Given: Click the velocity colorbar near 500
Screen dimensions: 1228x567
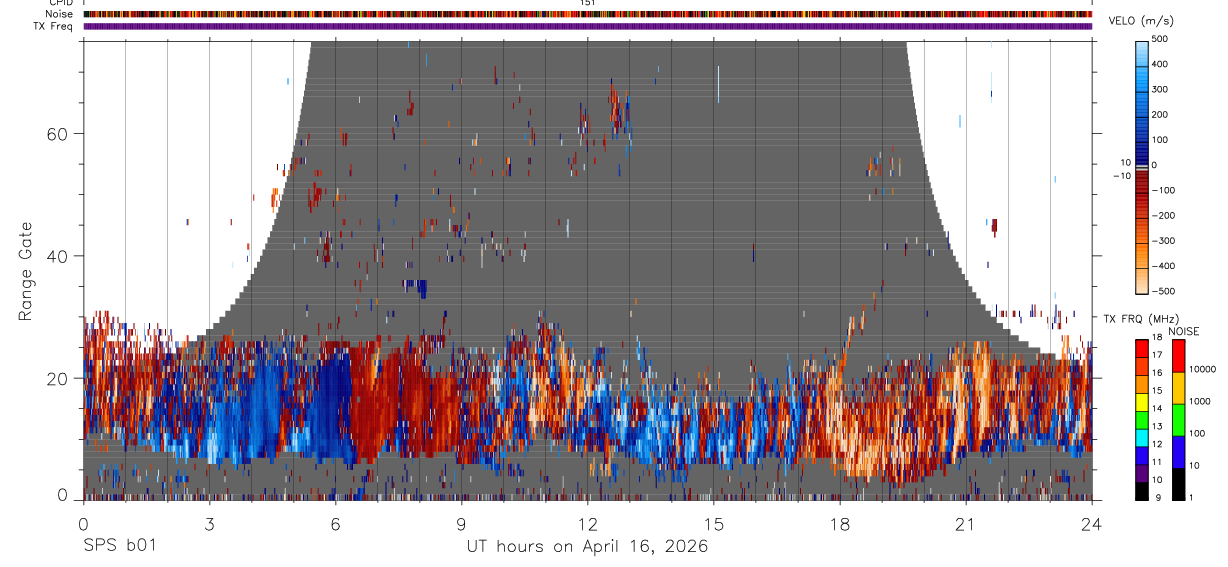Looking at the screenshot, I should (x=1141, y=46).
